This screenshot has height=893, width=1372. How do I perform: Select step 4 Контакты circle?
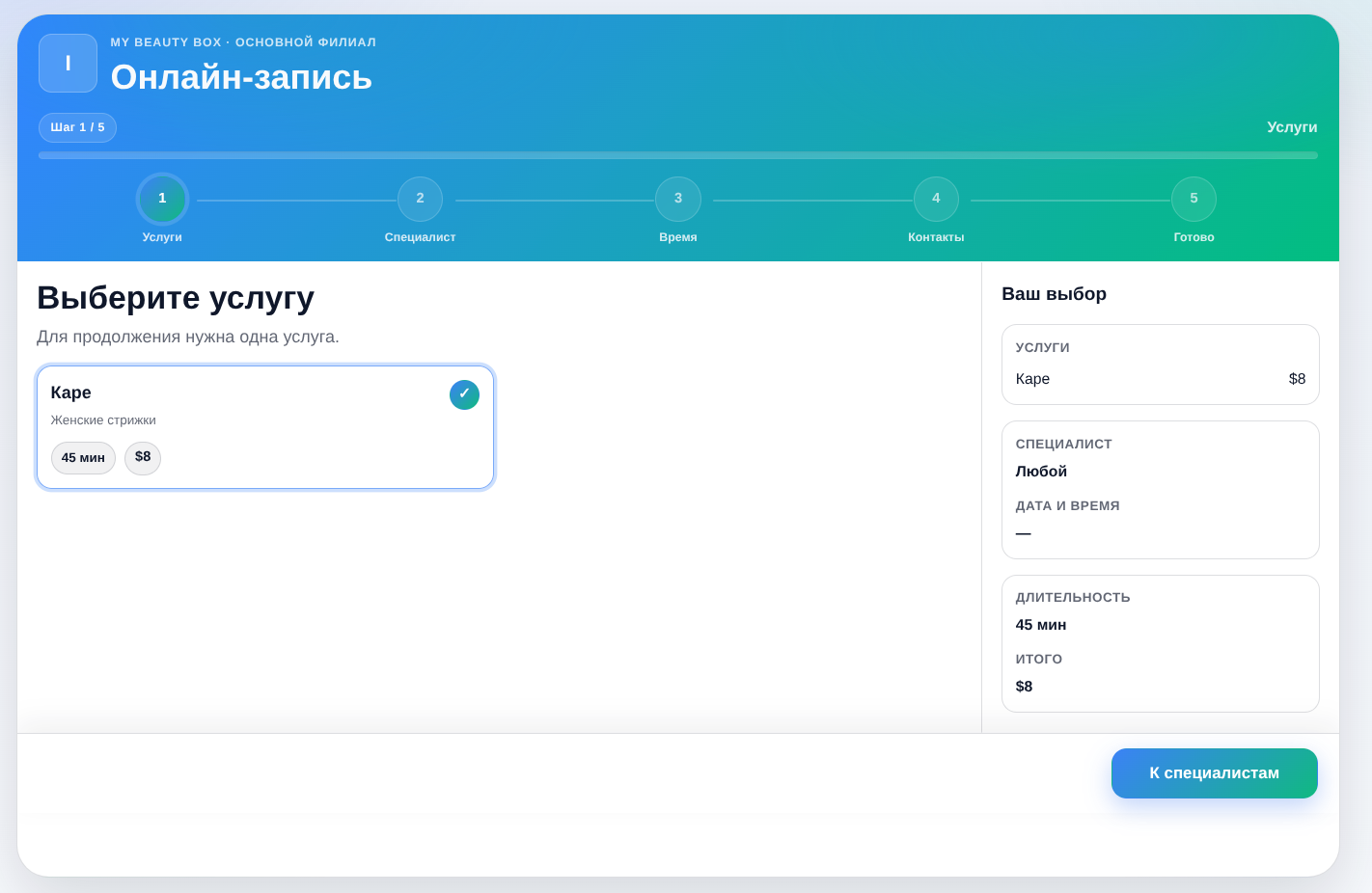click(936, 199)
